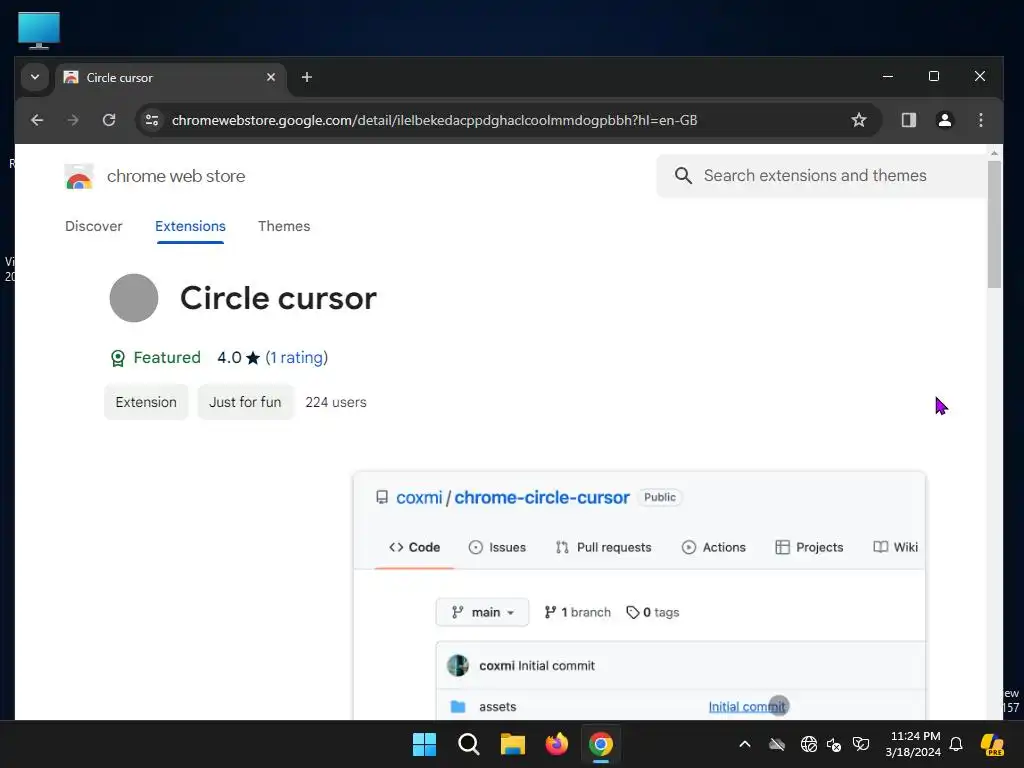Screen dimensions: 1024x768
Task: Click the extension screenshot preview image
Action: pos(639,596)
